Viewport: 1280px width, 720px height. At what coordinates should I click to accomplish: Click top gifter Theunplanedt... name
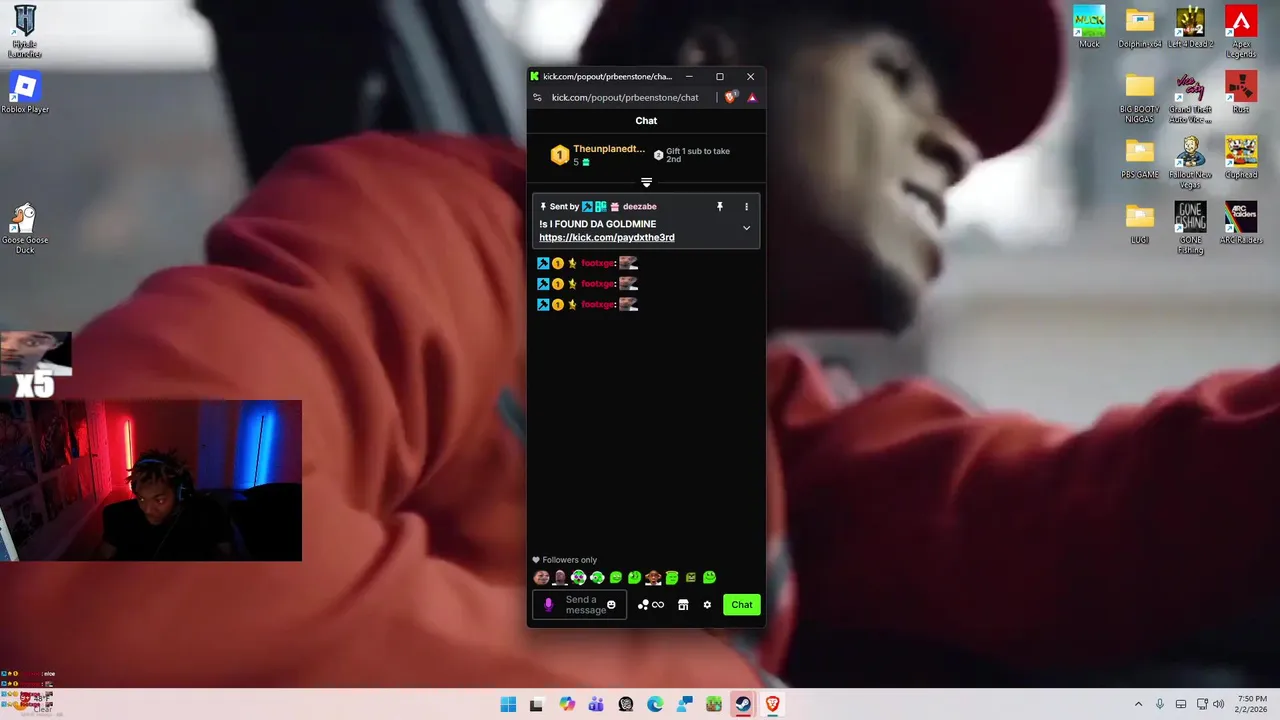[x=609, y=149]
